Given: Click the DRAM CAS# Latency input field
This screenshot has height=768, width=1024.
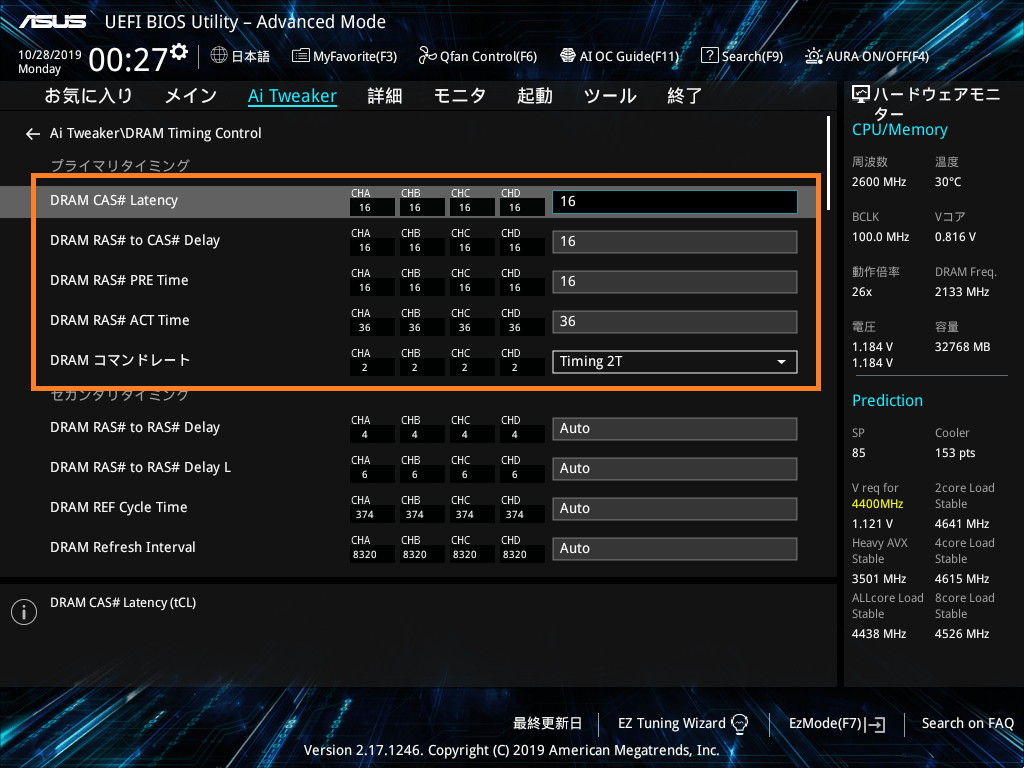Looking at the screenshot, I should pos(675,202).
